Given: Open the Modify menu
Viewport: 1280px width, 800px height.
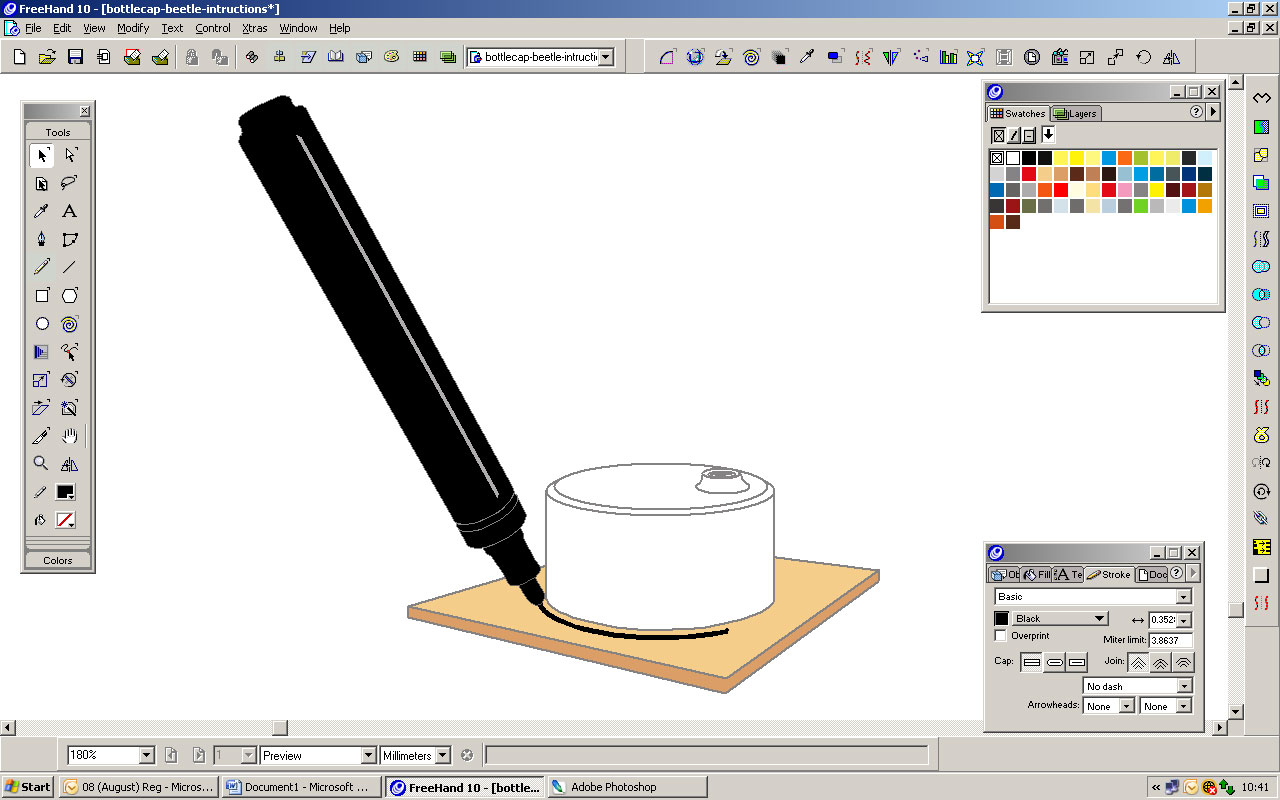Looking at the screenshot, I should pos(132,28).
